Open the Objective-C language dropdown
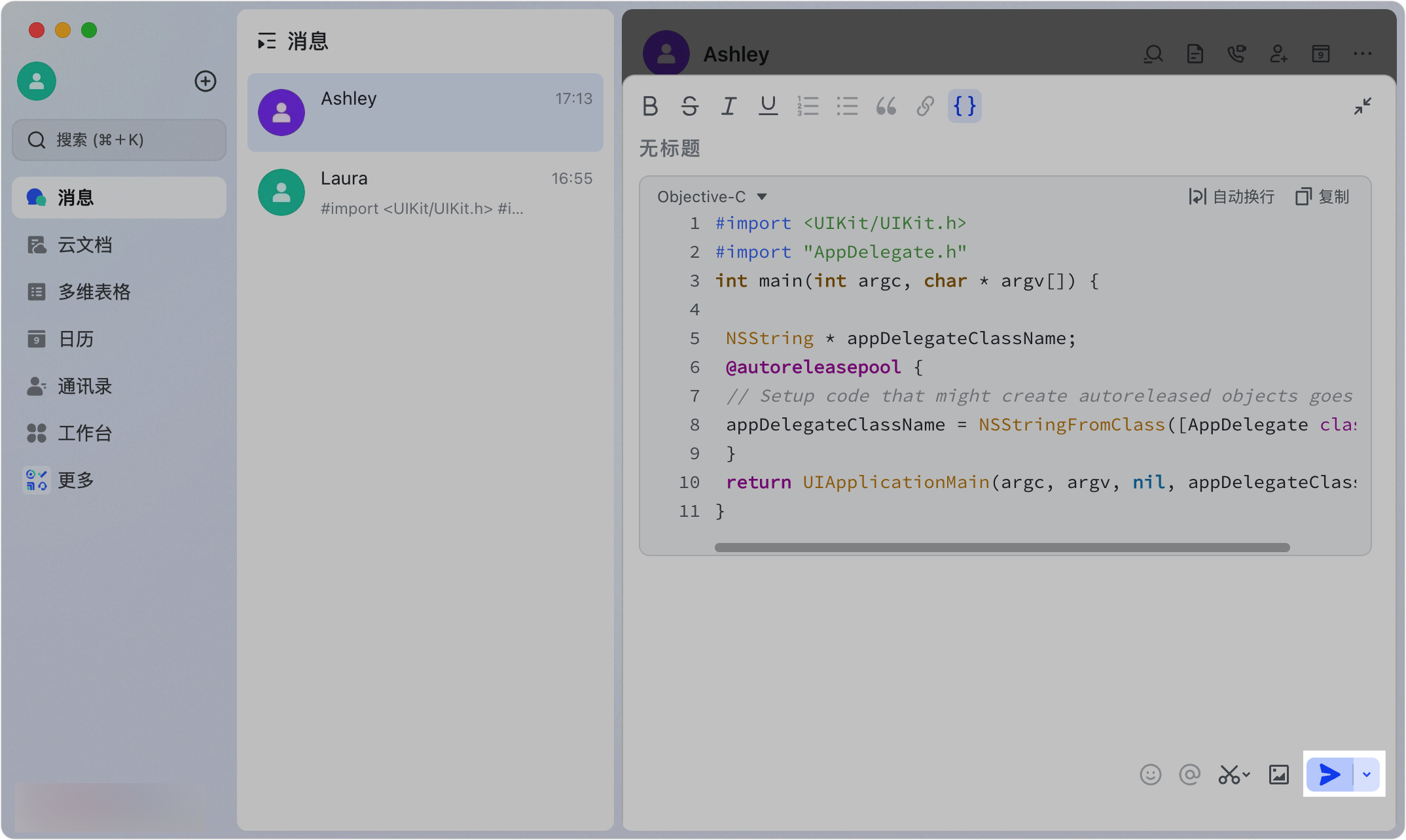1406x840 pixels. [x=712, y=197]
